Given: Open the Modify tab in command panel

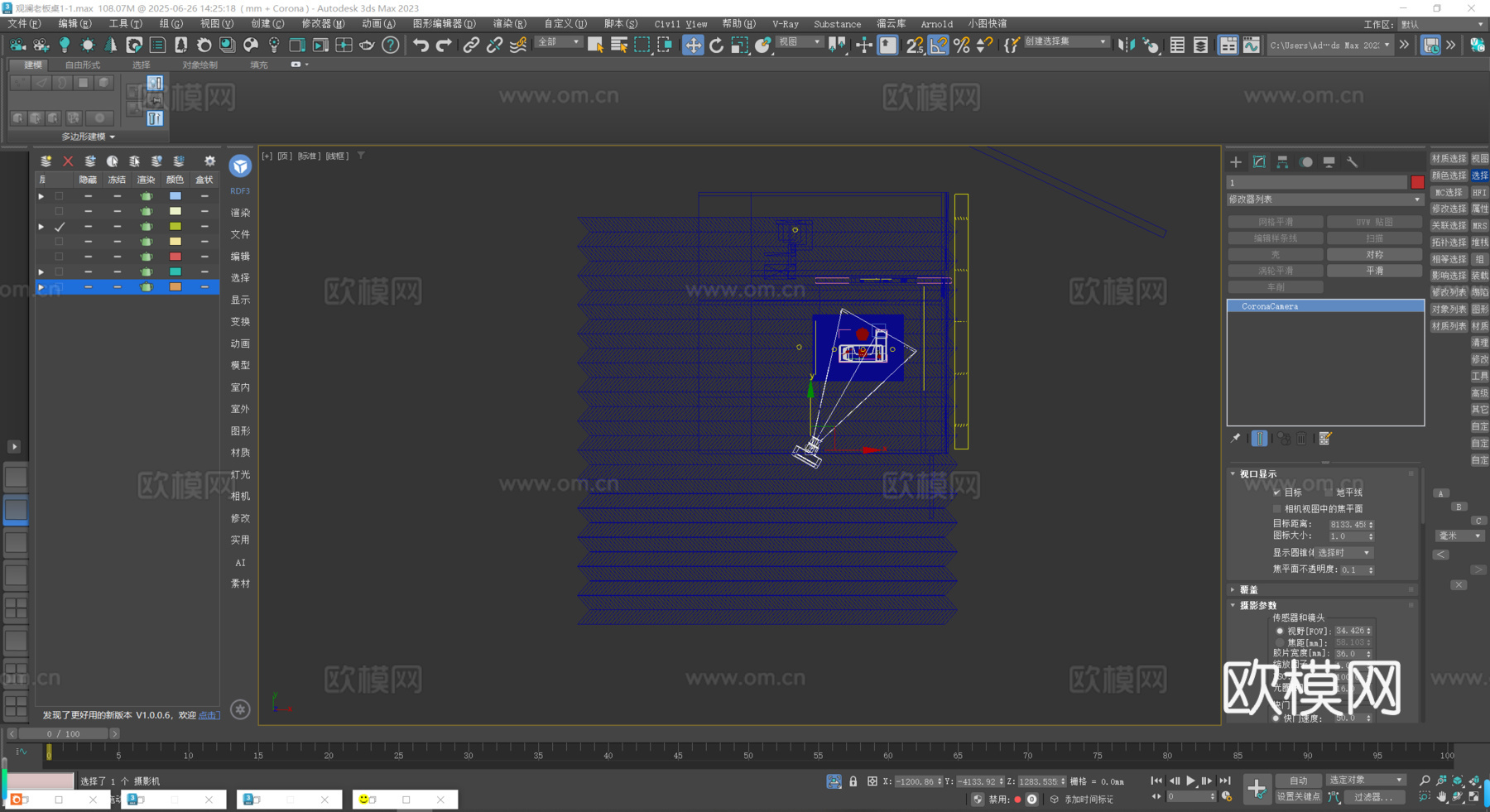Looking at the screenshot, I should tap(1259, 162).
